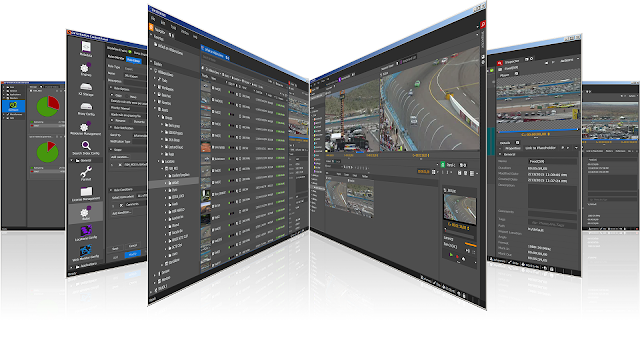Click the video preview in the far-right window
Image resolution: width=640 pixels, height=360 pixels.
click(x=610, y=121)
